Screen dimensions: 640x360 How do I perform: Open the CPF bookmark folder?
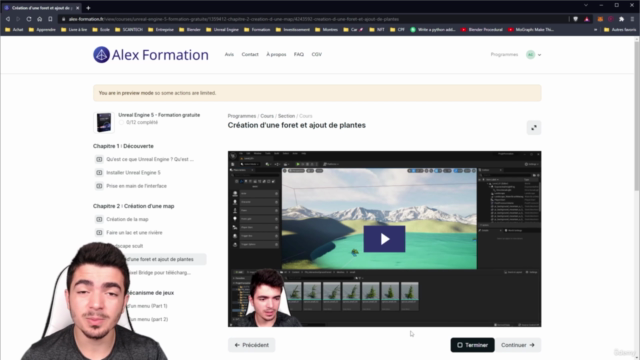(398, 30)
